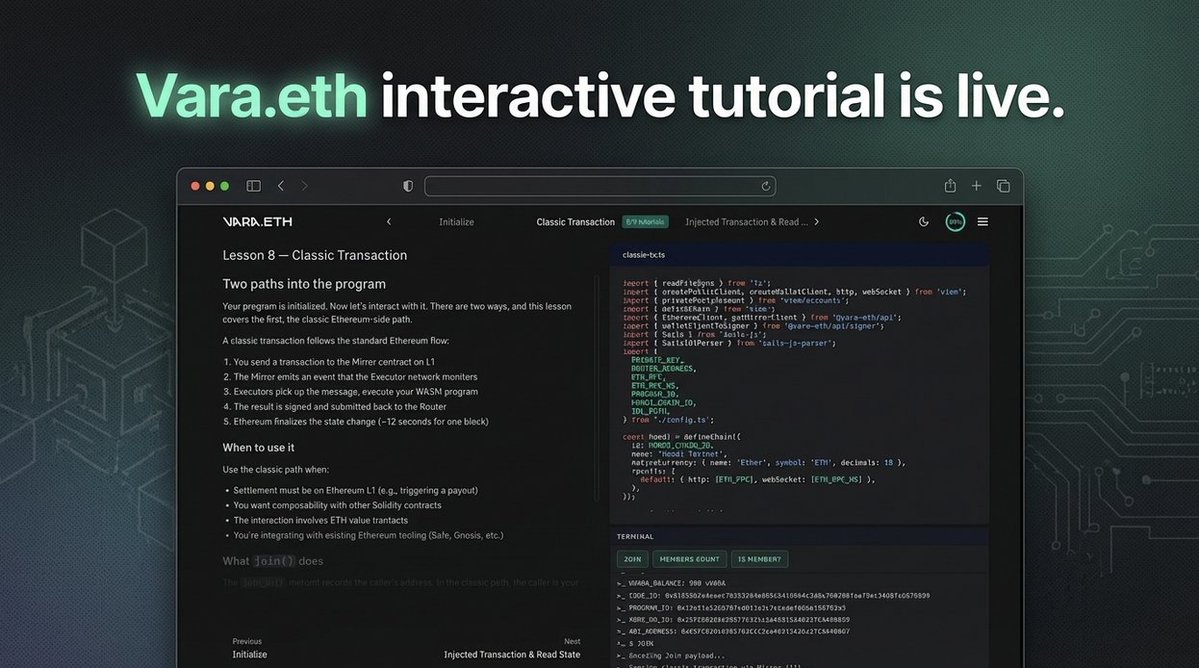
Task: Click the MEMBERS COUNT button
Action: click(x=690, y=559)
